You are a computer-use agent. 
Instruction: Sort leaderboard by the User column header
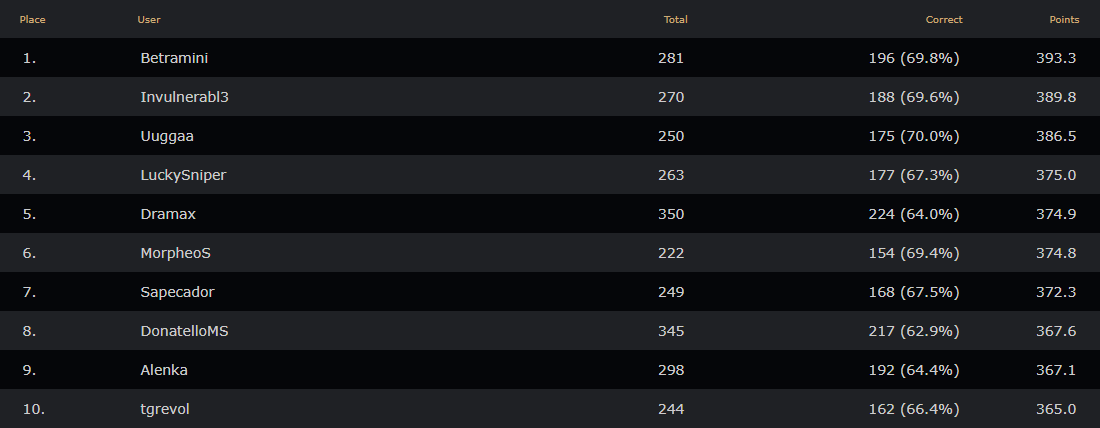(149, 20)
